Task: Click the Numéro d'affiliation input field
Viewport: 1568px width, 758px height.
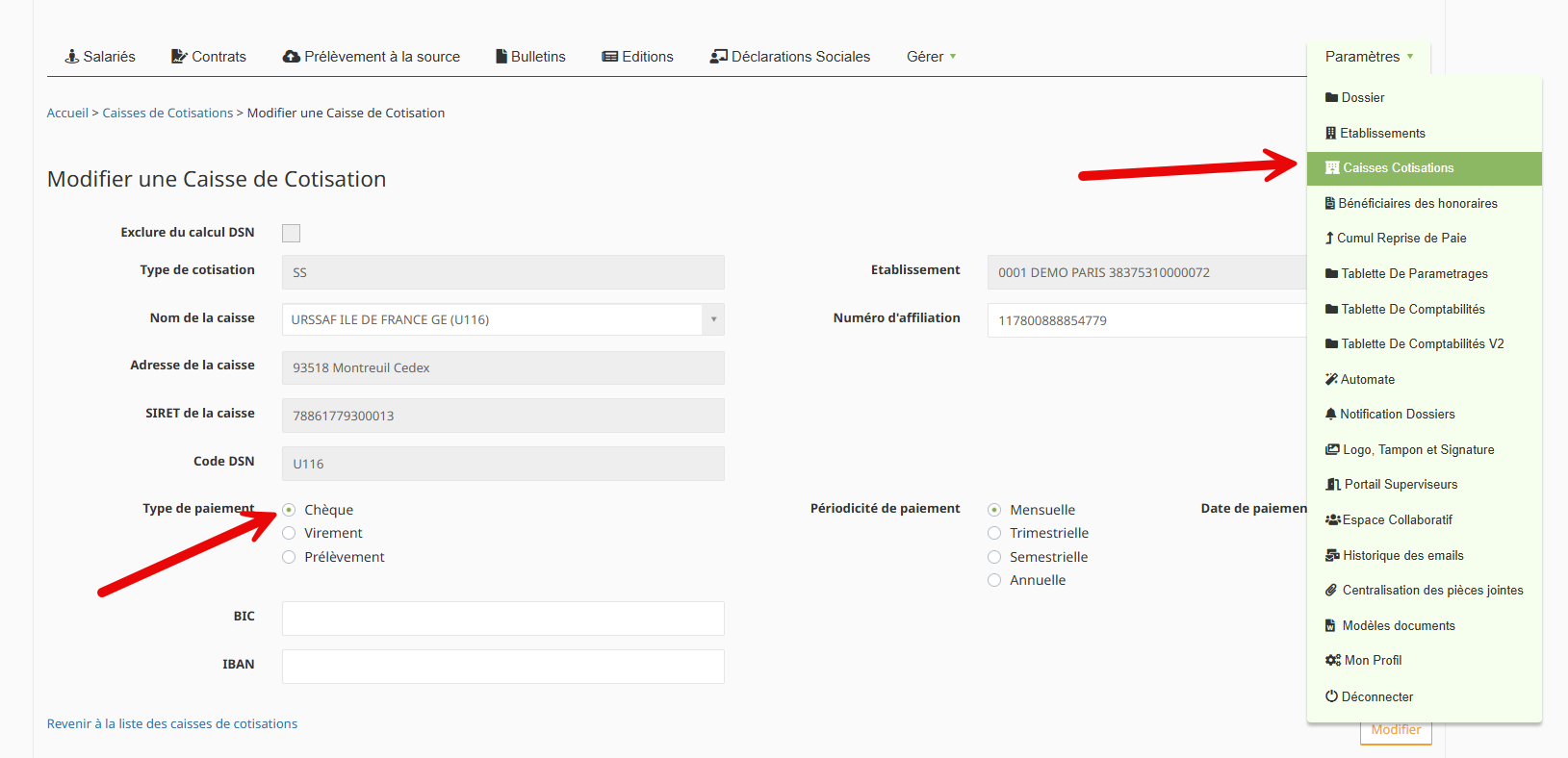Action: [x=1147, y=320]
